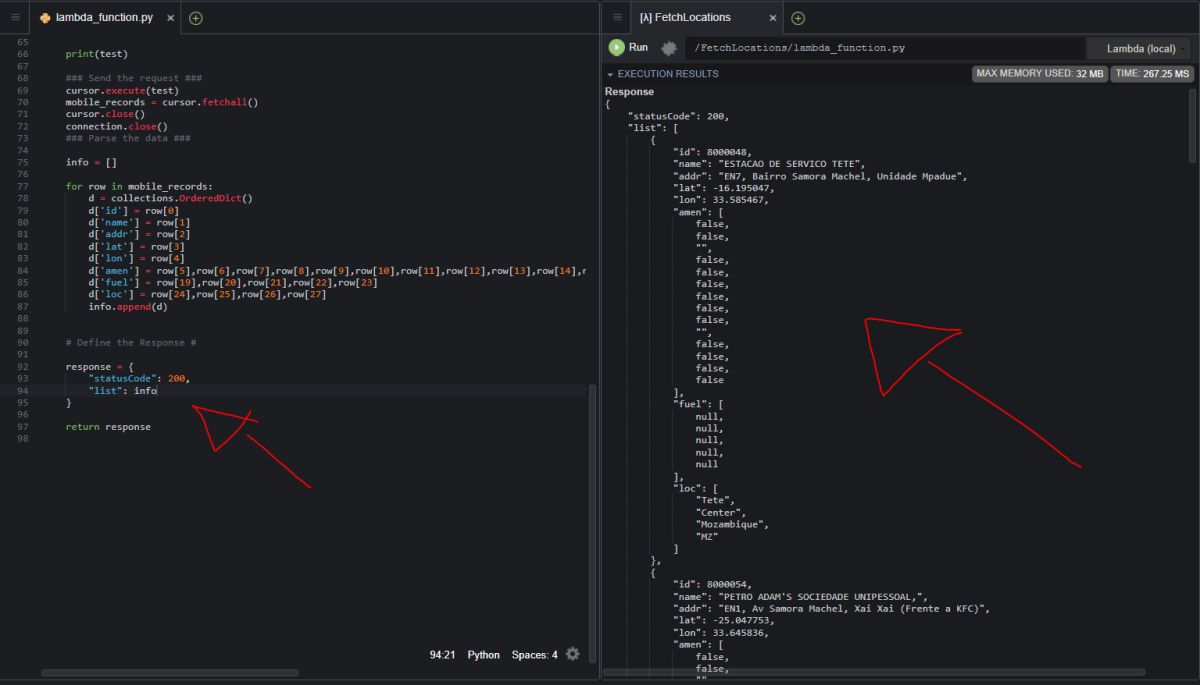Toggle the debug bug icon beside Run
1200x685 pixels.
pyautogui.click(x=669, y=48)
